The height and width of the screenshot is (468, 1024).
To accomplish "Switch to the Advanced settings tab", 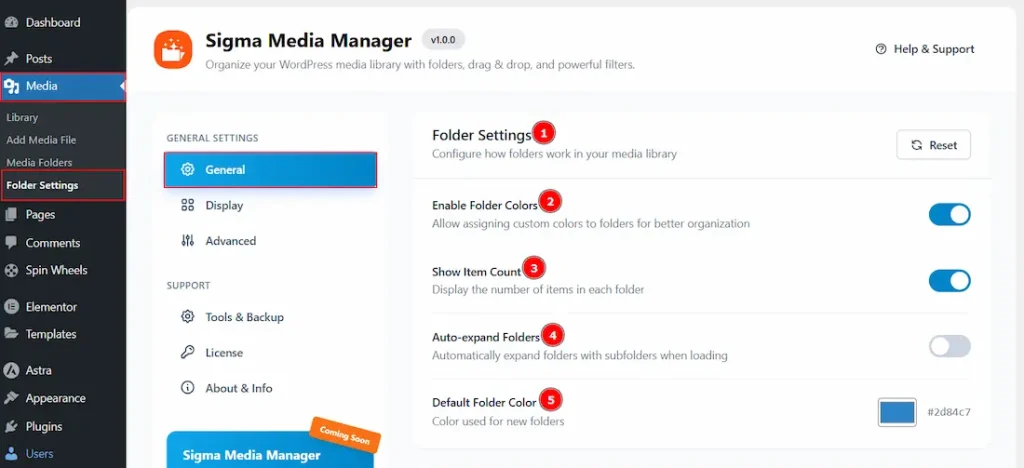I will click(x=270, y=241).
